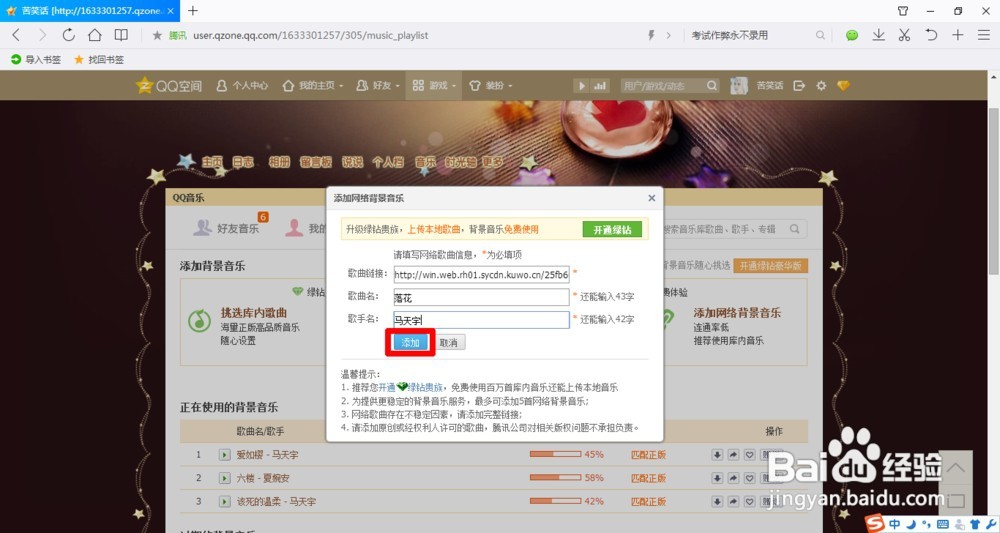Screen dimensions: 1000x533
Task: Open the 时光轴 tab
Action: click(460, 162)
